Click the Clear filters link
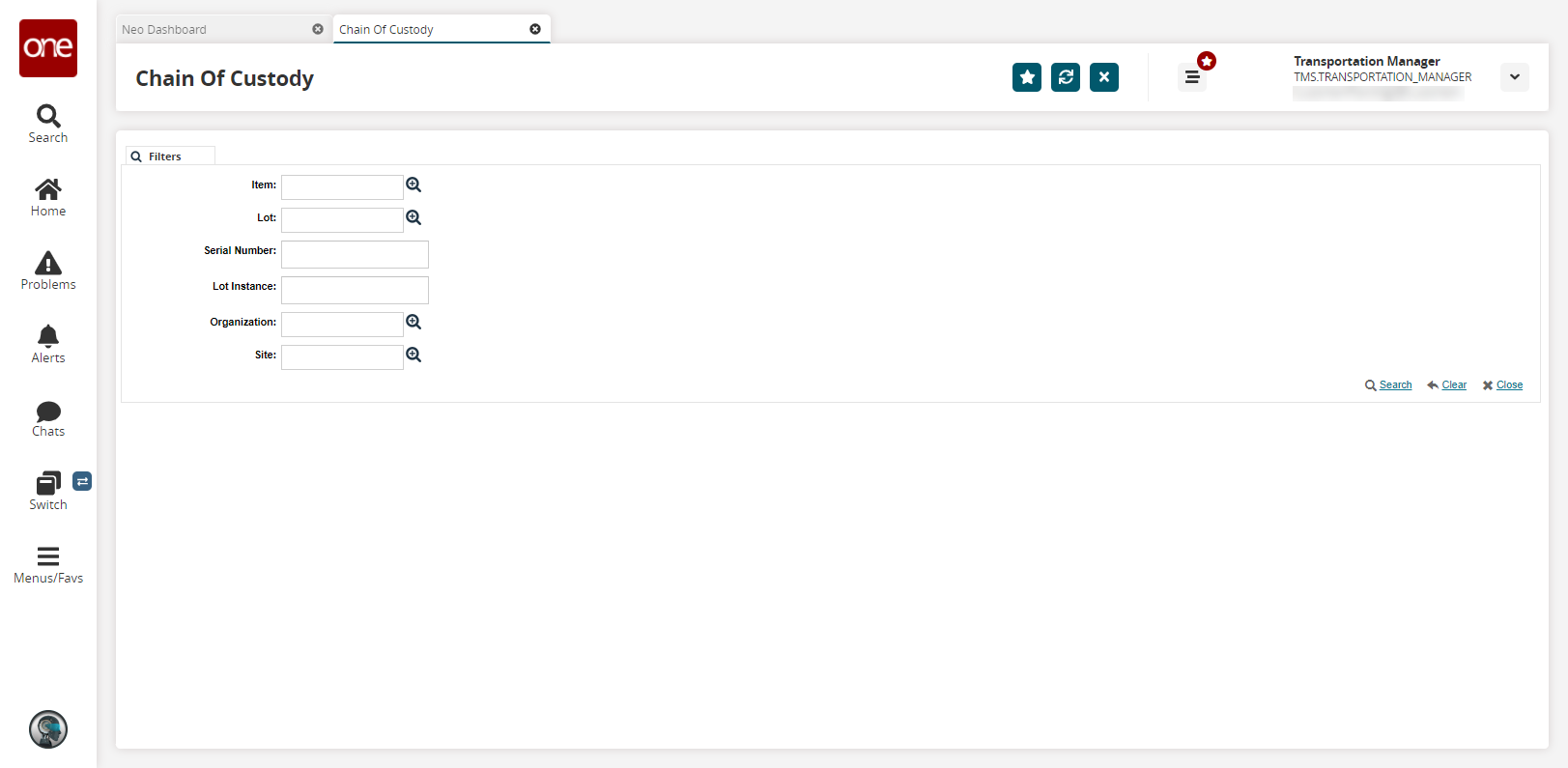The height and width of the screenshot is (768, 1568). coord(1453,385)
